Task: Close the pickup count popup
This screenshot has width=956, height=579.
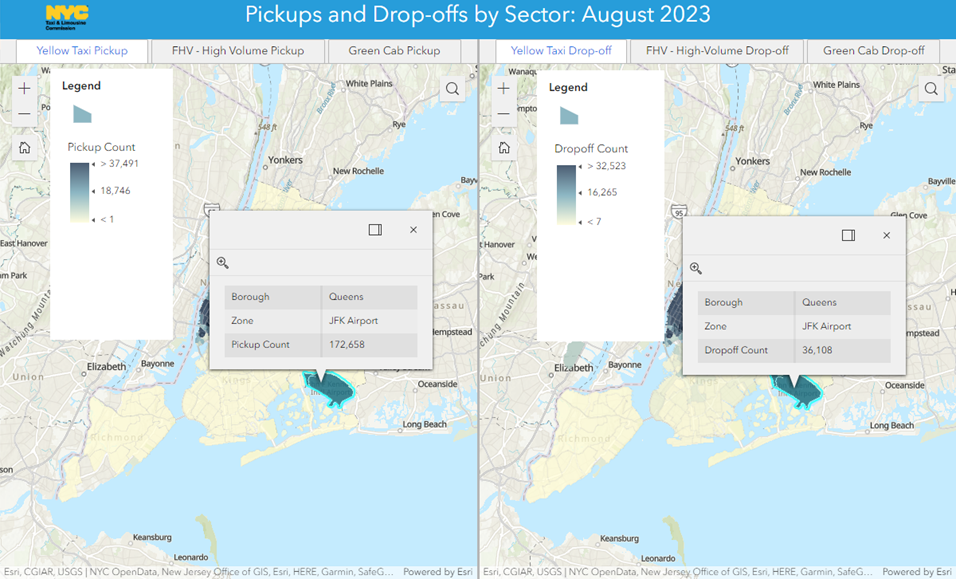Action: tap(413, 230)
